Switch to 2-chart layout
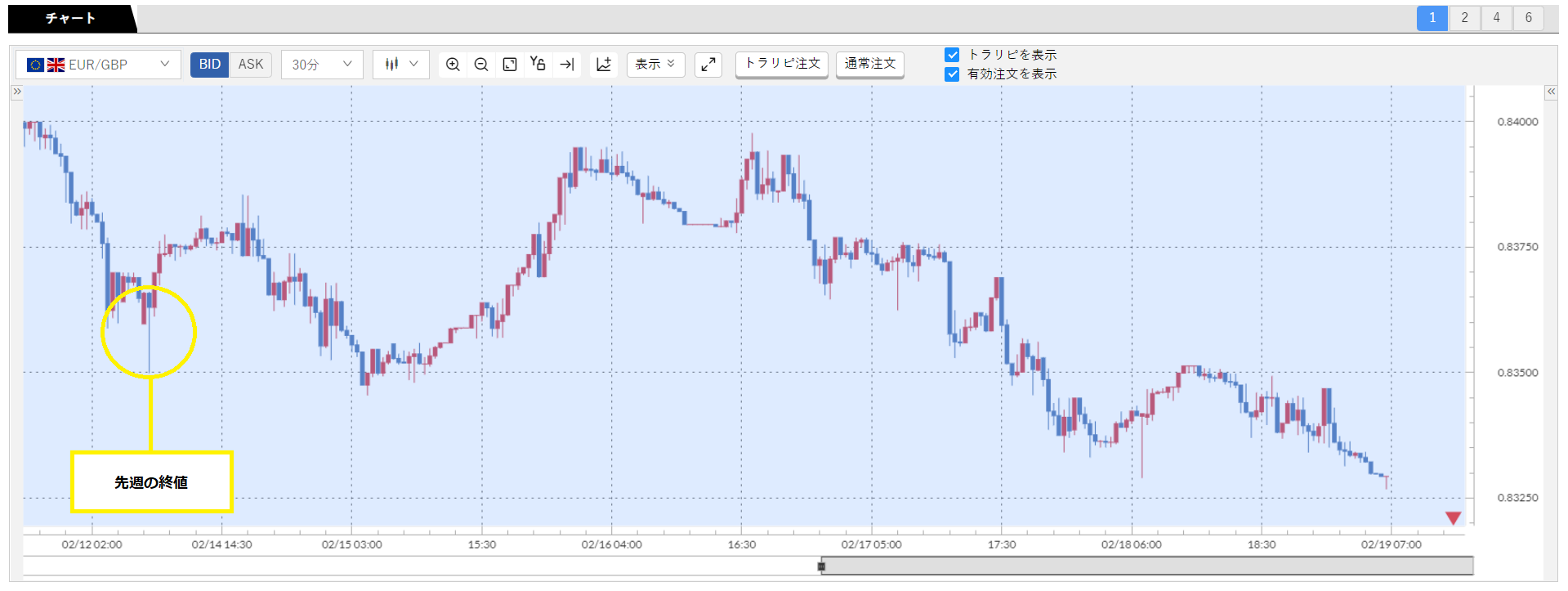Screen dimensions: 1568x591 pos(1464,18)
